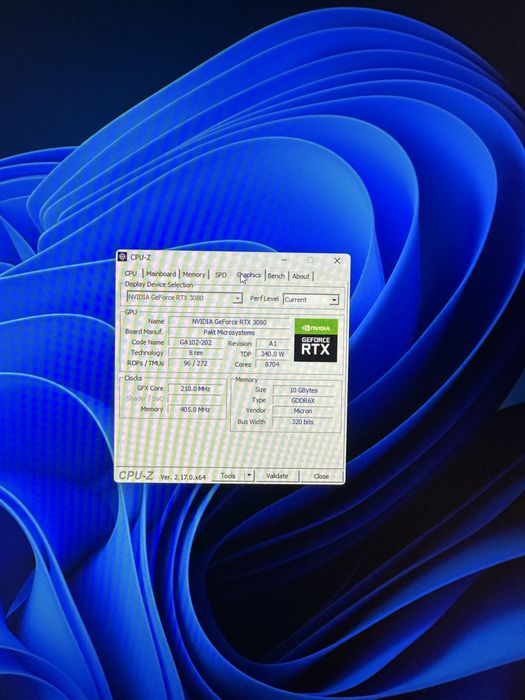This screenshot has width=525, height=700.
Task: Open the About tab
Action: [301, 276]
